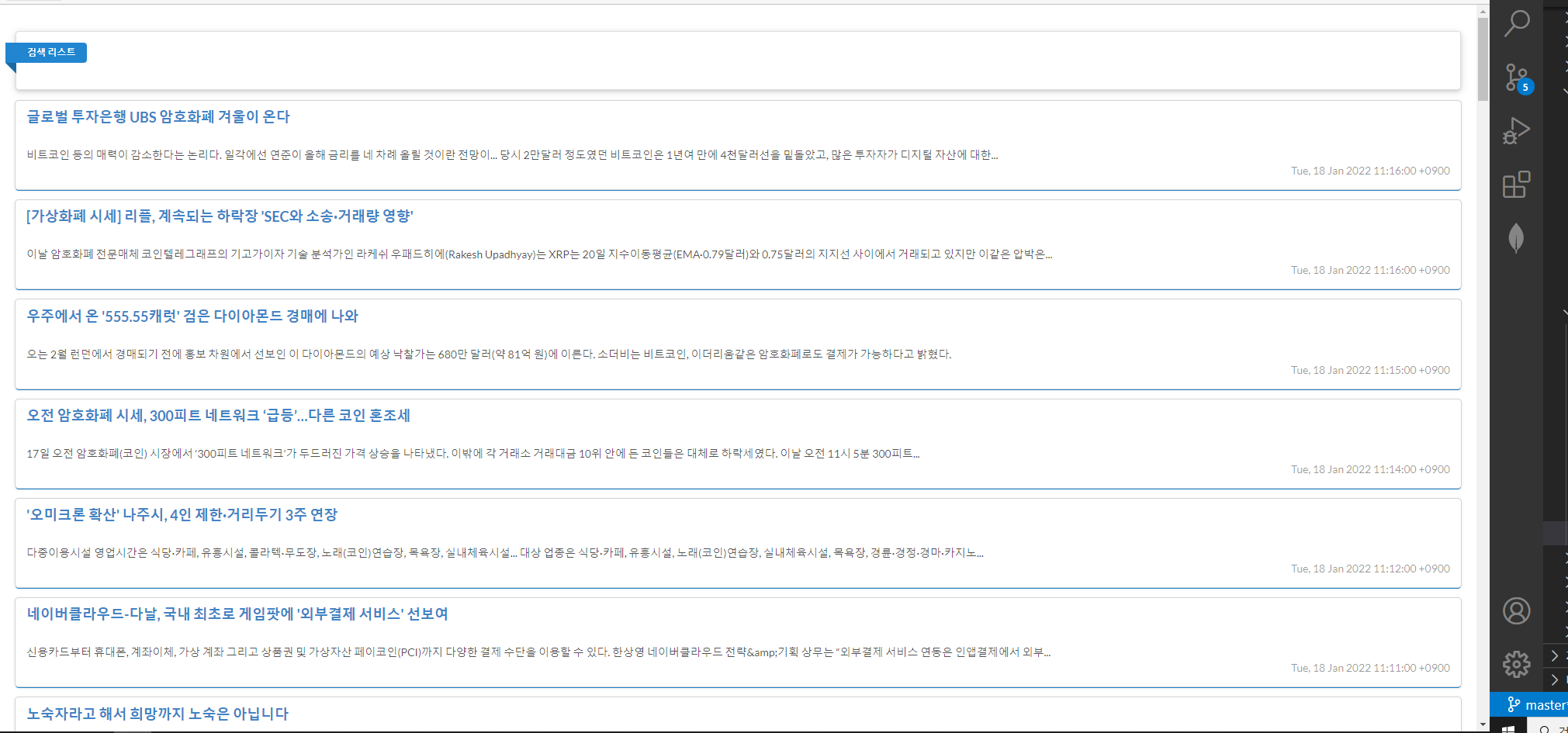Click summary text starting 비트코인 등의 매력이 감소한다는

click(x=512, y=155)
